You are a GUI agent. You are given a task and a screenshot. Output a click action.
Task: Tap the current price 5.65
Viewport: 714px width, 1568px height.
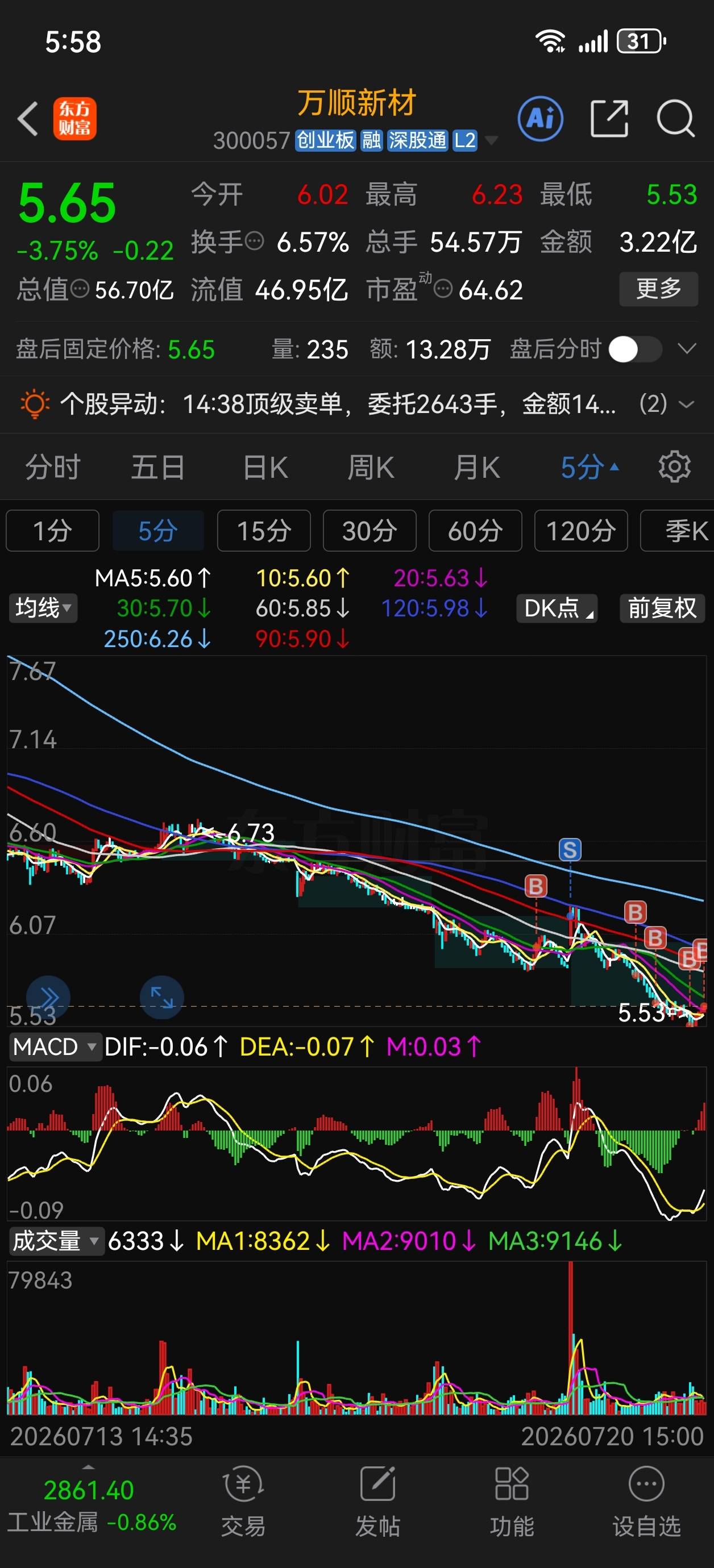(x=67, y=203)
